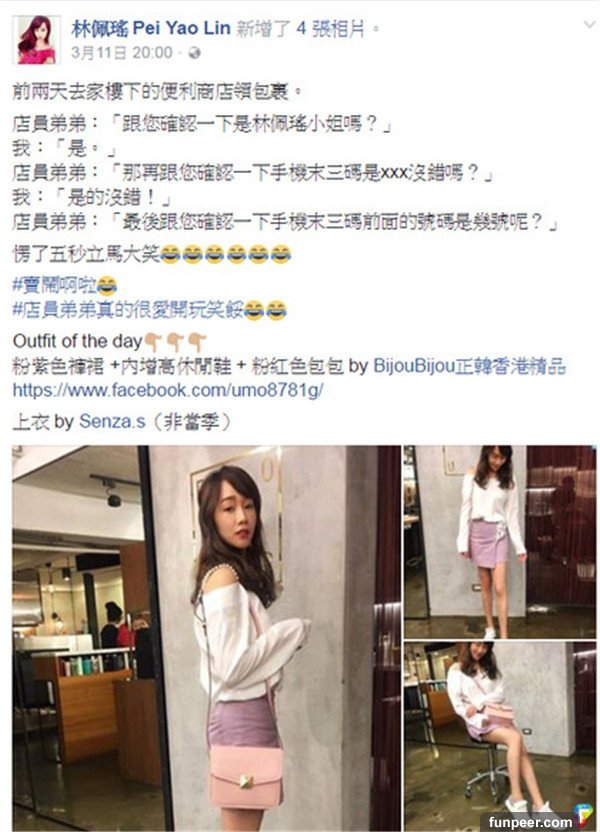Open the #店員弟弟真的很愛開玩笑餒 hashtag

(x=128, y=309)
